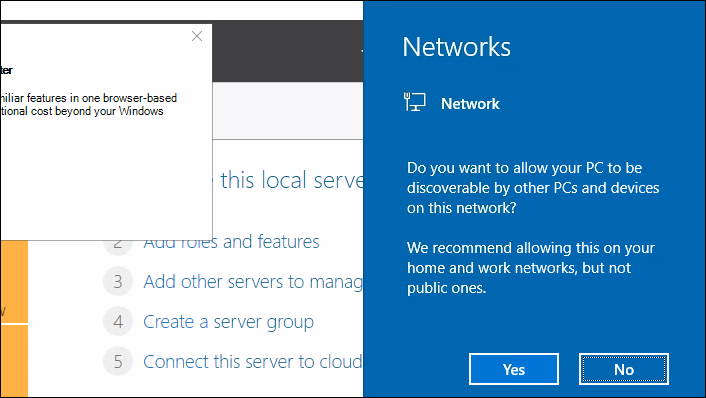Screen dimensions: 706x398
Task: Open Connect this server to cloud link
Action: point(253,362)
